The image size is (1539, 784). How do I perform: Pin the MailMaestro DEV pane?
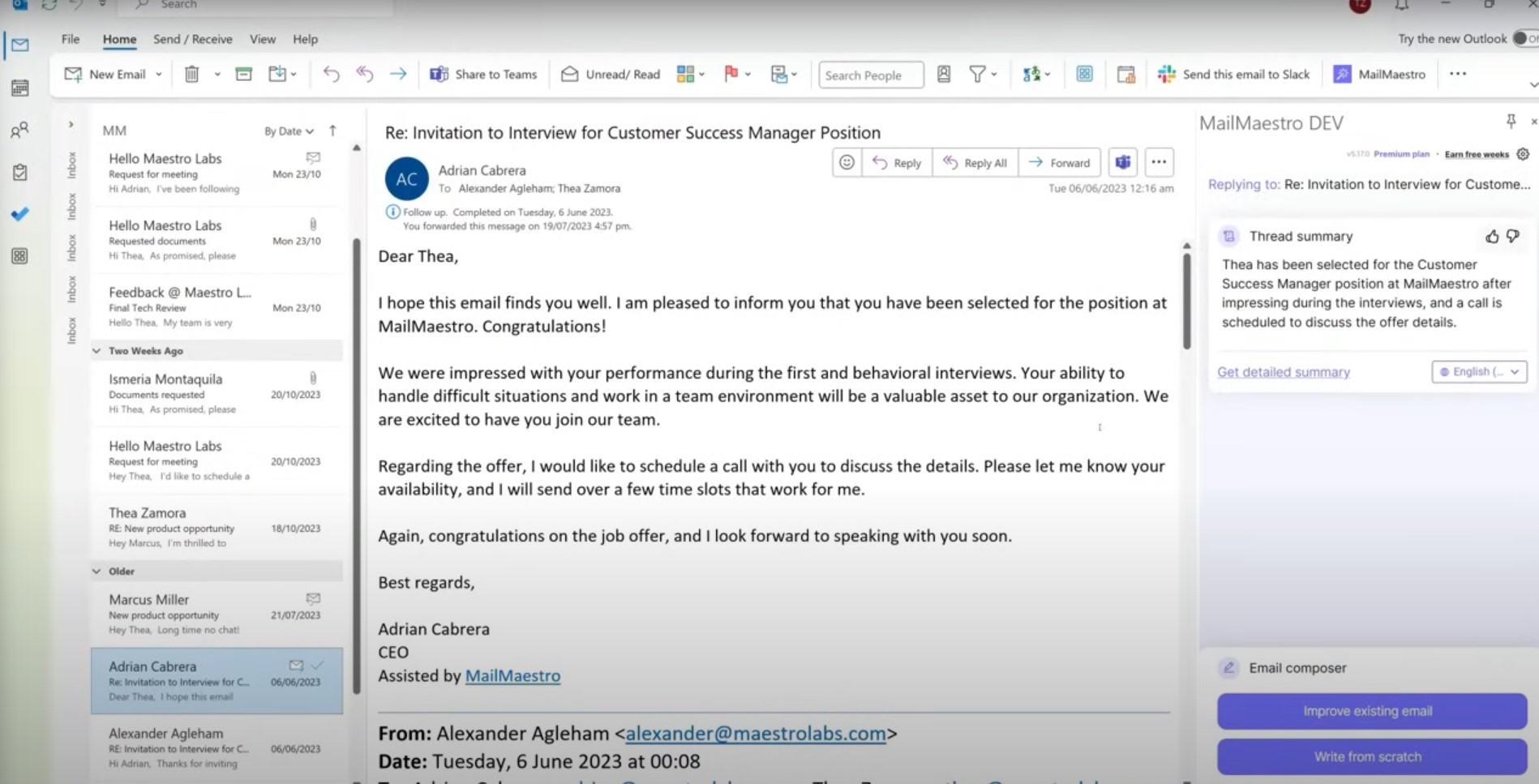point(1511,122)
